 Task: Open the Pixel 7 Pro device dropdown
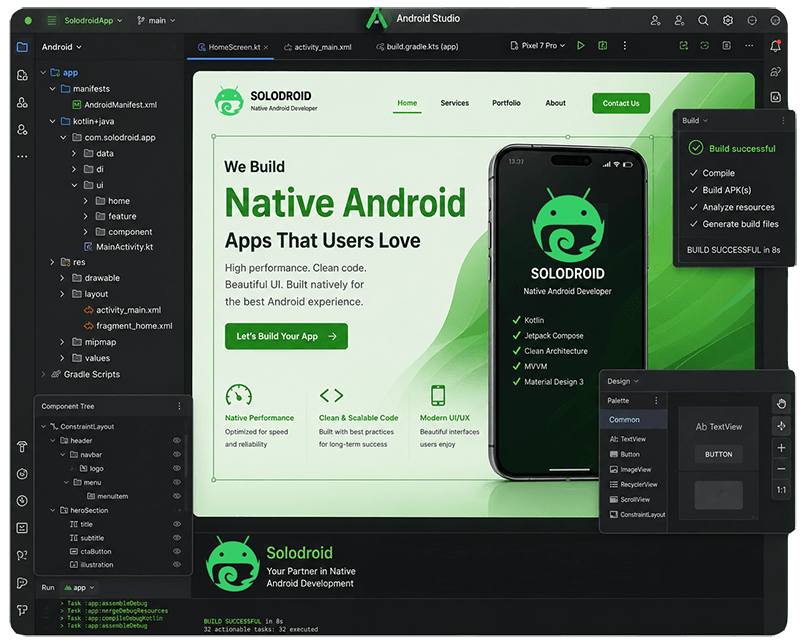click(538, 45)
